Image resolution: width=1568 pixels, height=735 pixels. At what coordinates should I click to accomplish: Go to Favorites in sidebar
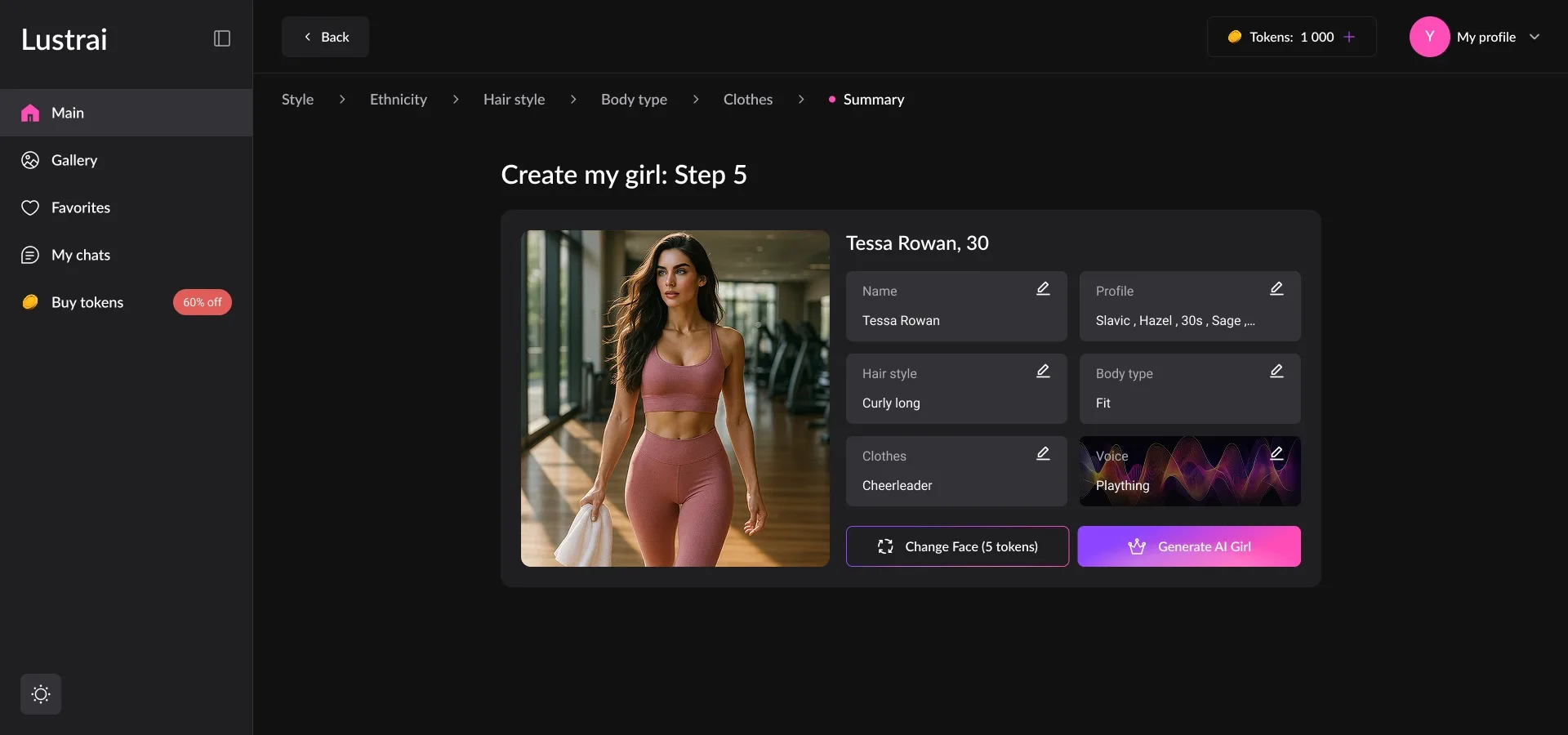pos(80,207)
